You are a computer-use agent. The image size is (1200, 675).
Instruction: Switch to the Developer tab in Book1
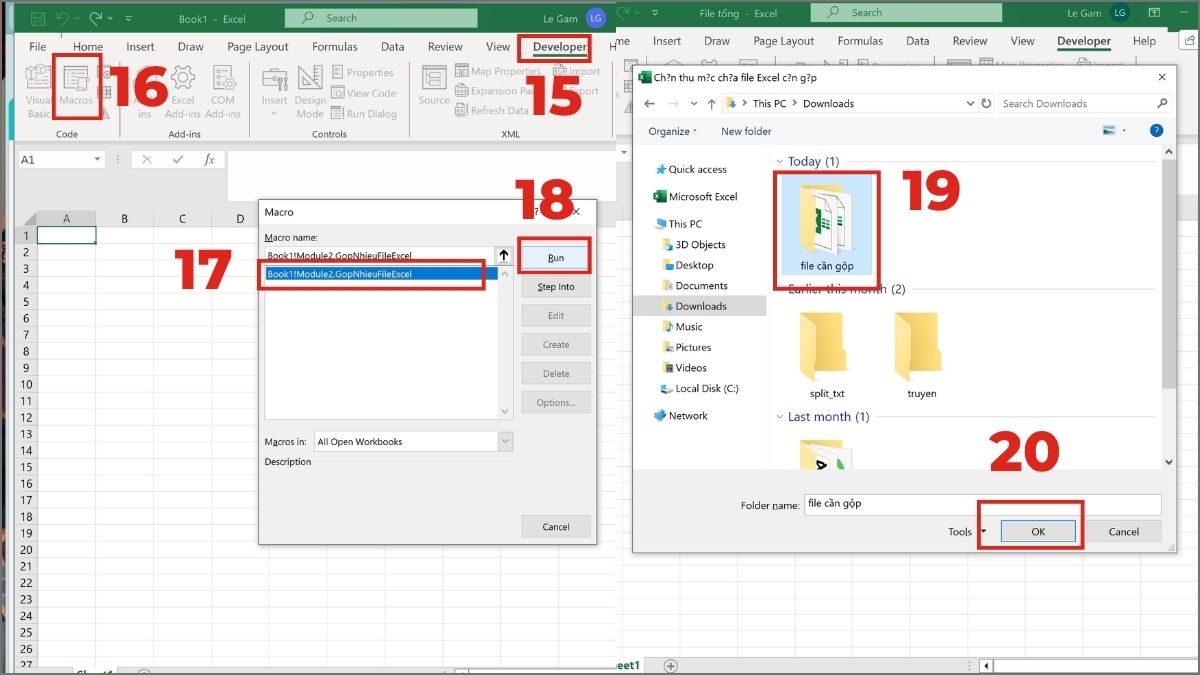560,47
